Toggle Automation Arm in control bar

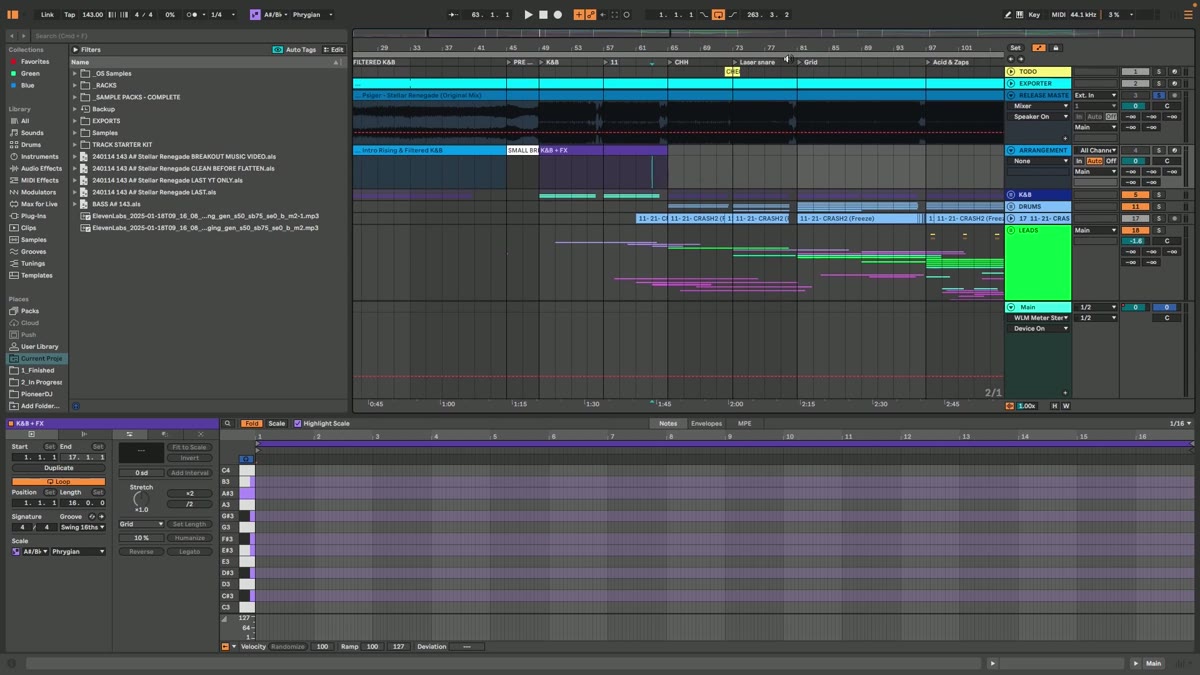click(x=591, y=15)
